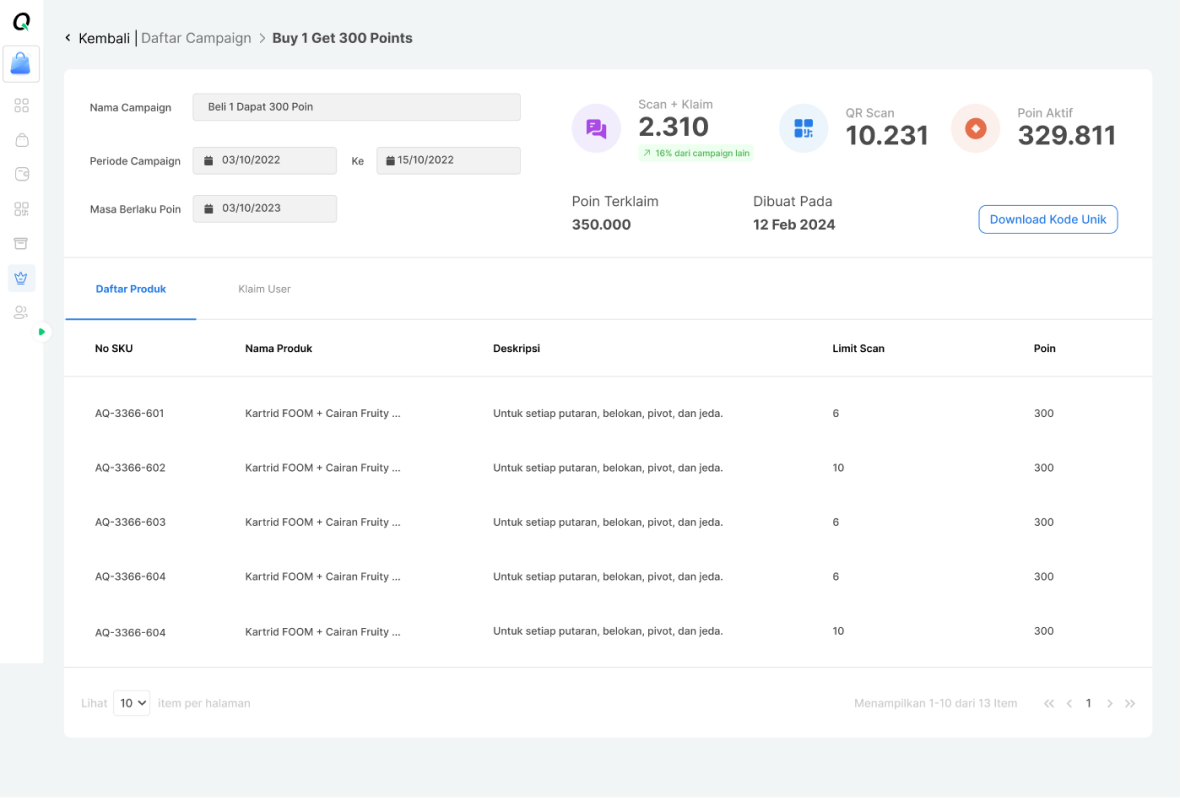Click the crown campaign icon in sidebar
1180x798 pixels.
21,278
